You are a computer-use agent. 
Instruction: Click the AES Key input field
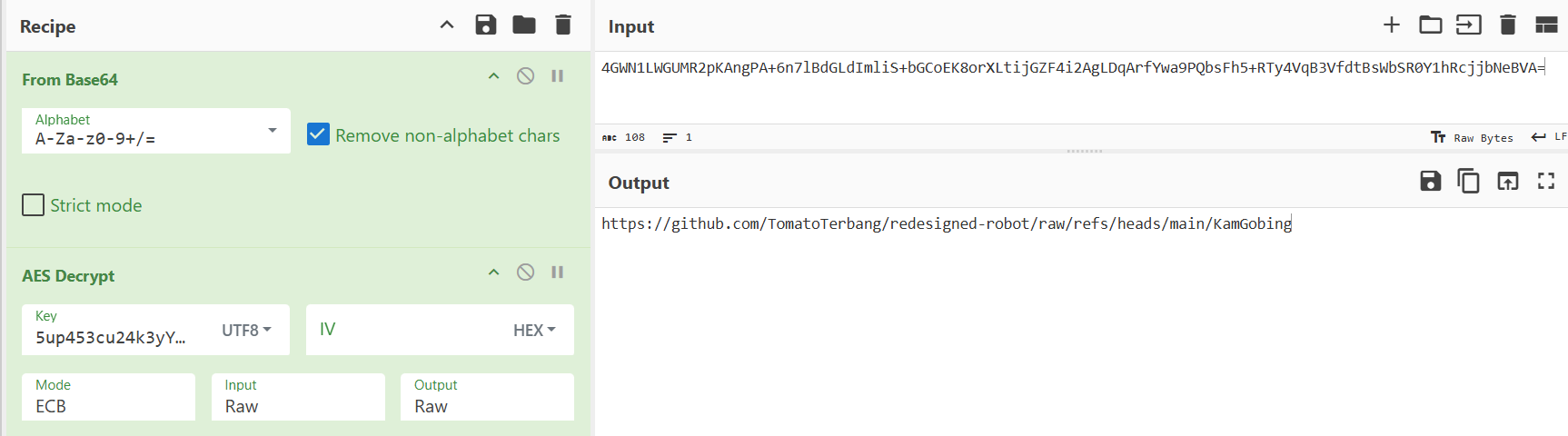click(114, 337)
